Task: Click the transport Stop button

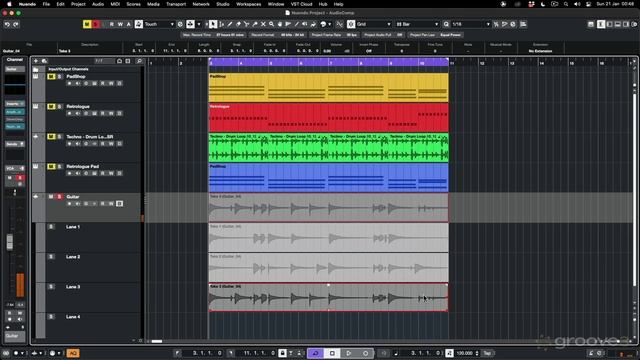Action: [x=332, y=353]
